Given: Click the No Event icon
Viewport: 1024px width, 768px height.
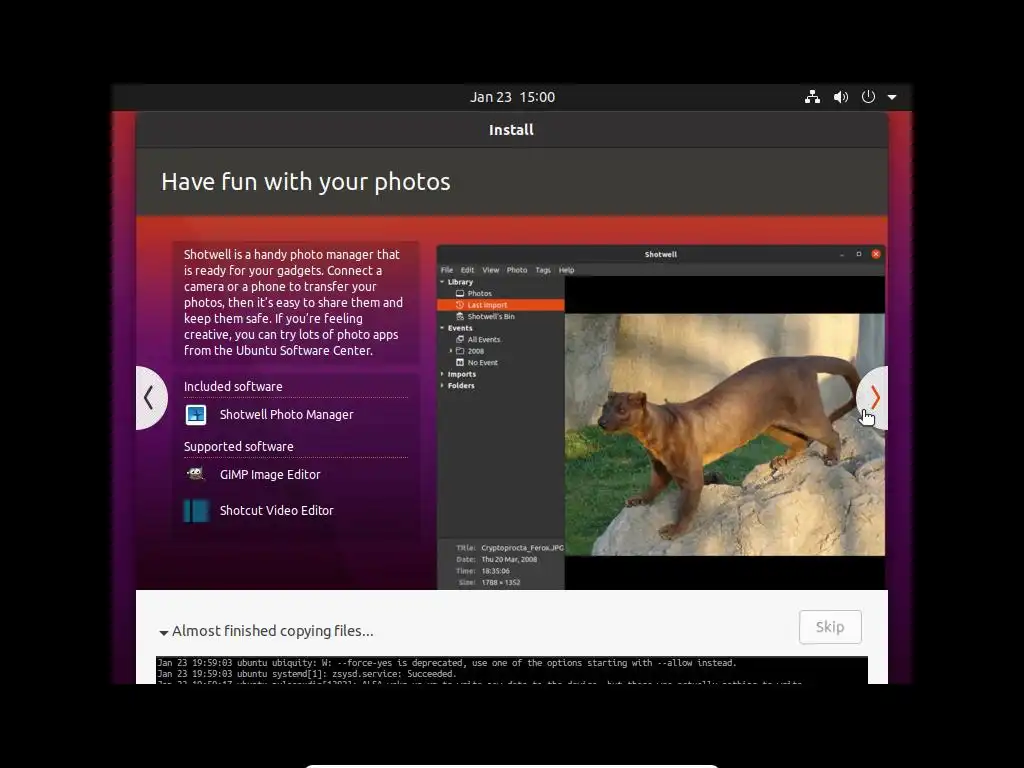Looking at the screenshot, I should [x=460, y=363].
